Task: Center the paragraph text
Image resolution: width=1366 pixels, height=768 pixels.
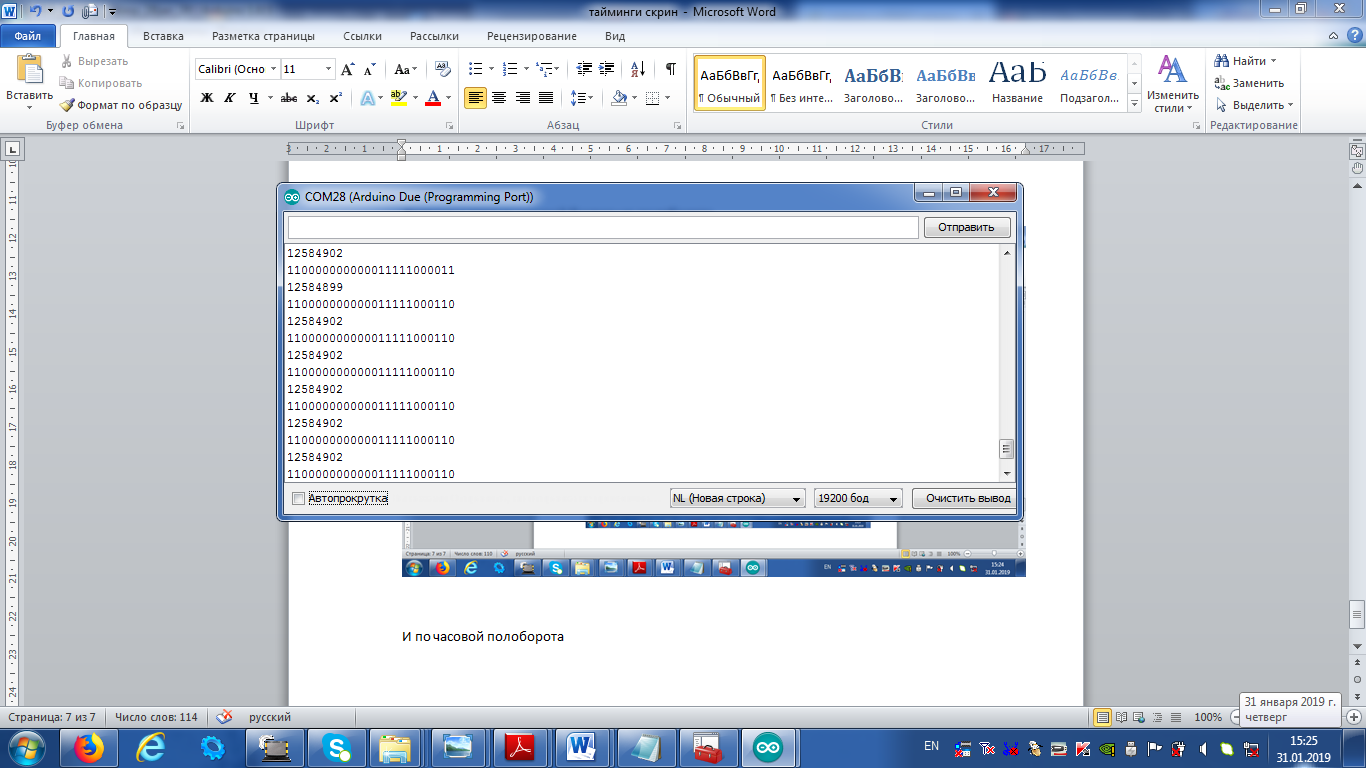Action: point(498,98)
